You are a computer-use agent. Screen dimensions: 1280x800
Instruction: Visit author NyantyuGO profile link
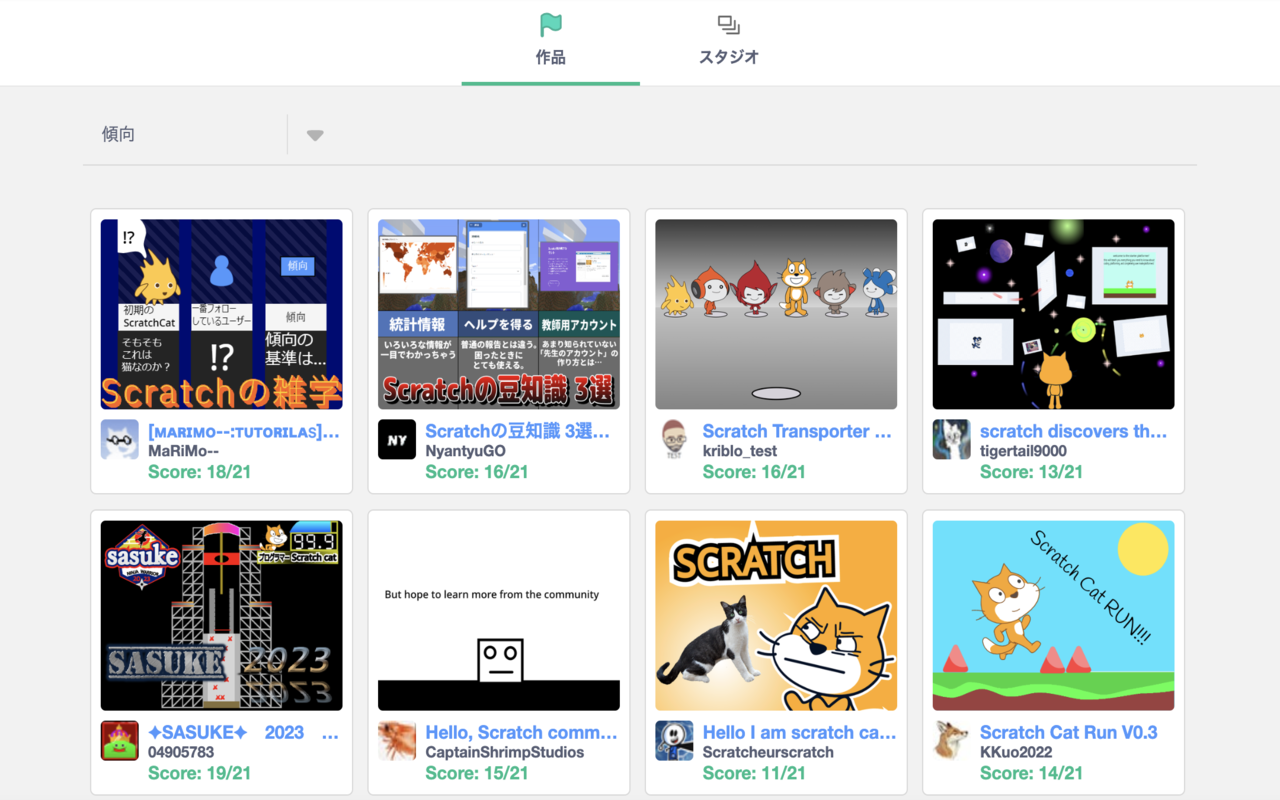coord(465,451)
